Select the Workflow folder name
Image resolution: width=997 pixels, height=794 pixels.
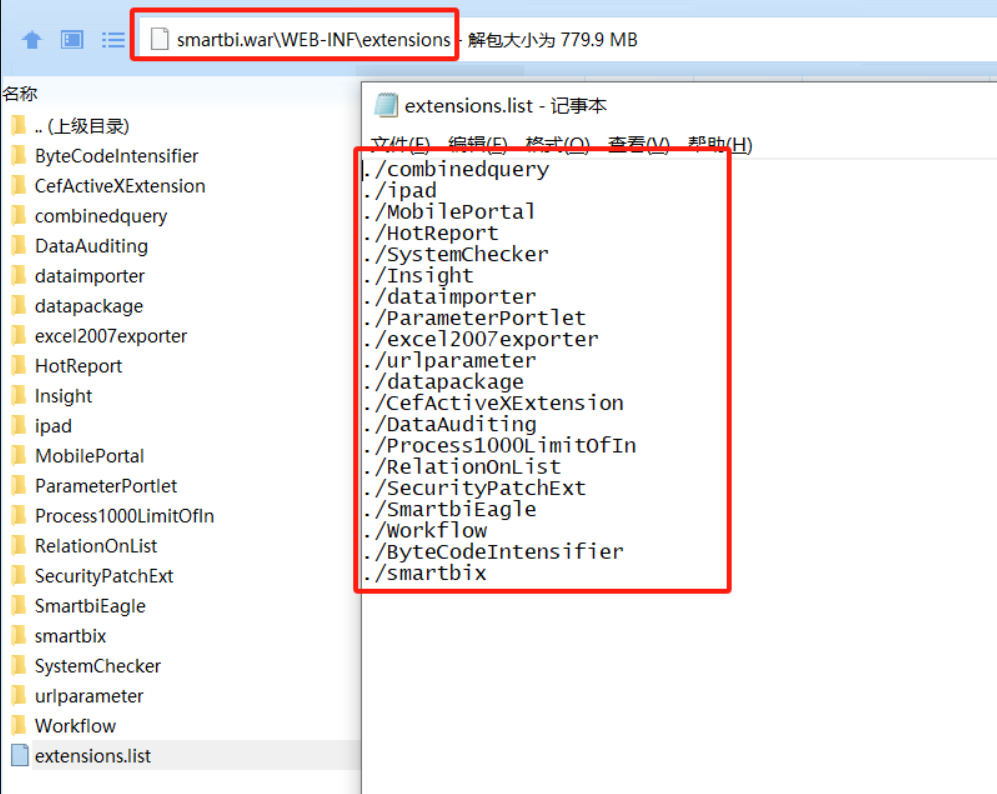pos(75,725)
